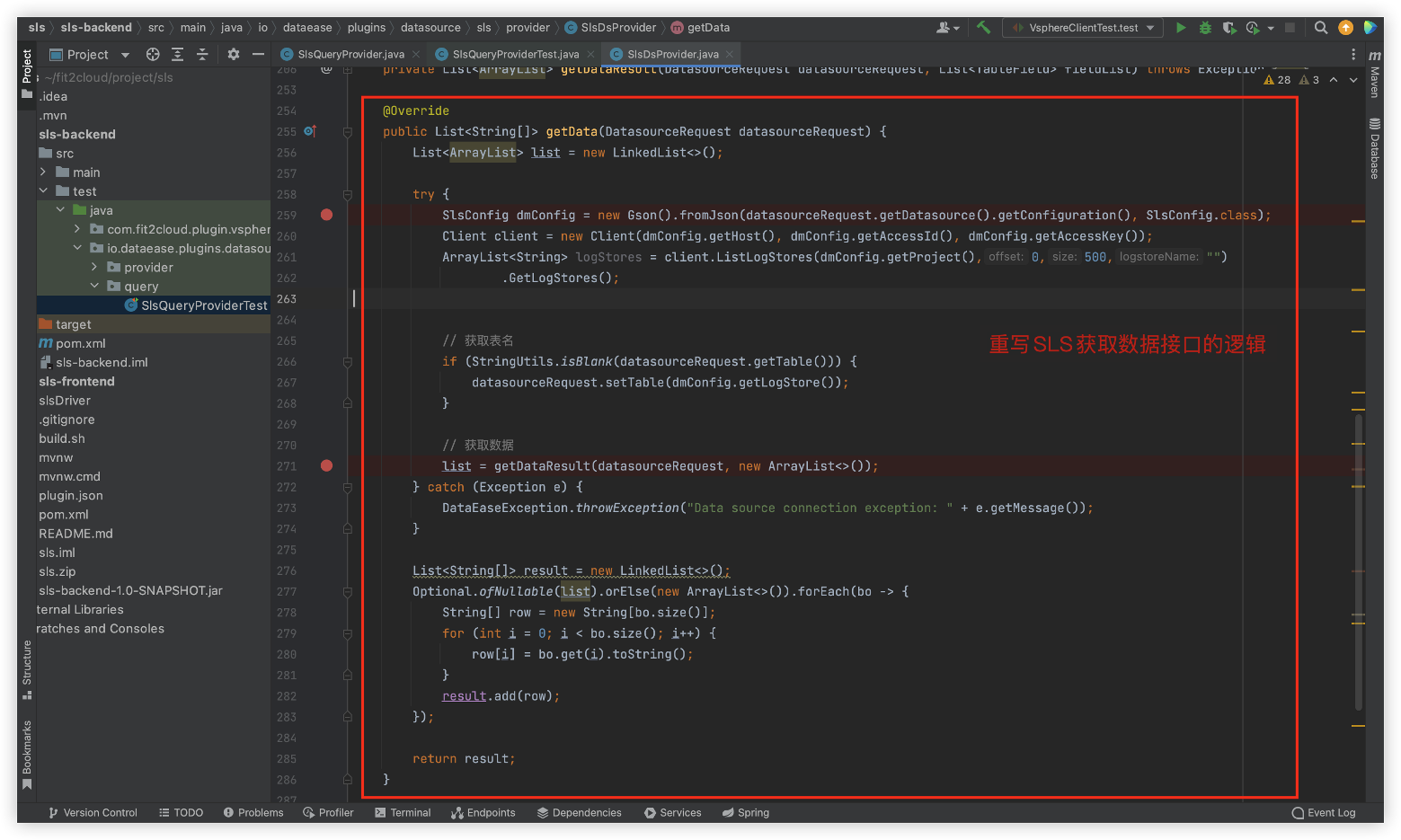The width and height of the screenshot is (1401, 840).
Task: Collapse getData method fold at line 255
Action: coord(348,131)
